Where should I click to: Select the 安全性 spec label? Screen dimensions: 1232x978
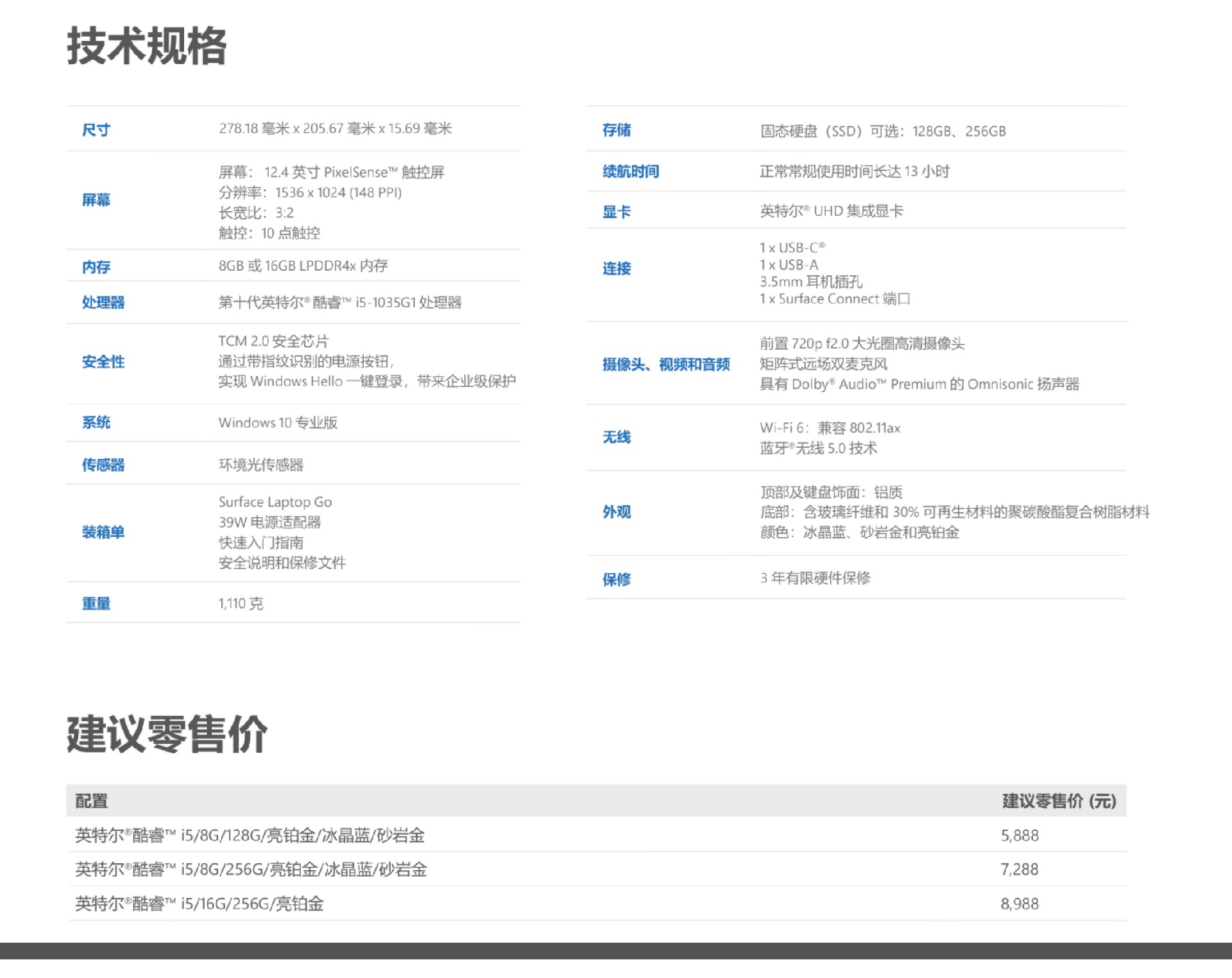point(103,362)
